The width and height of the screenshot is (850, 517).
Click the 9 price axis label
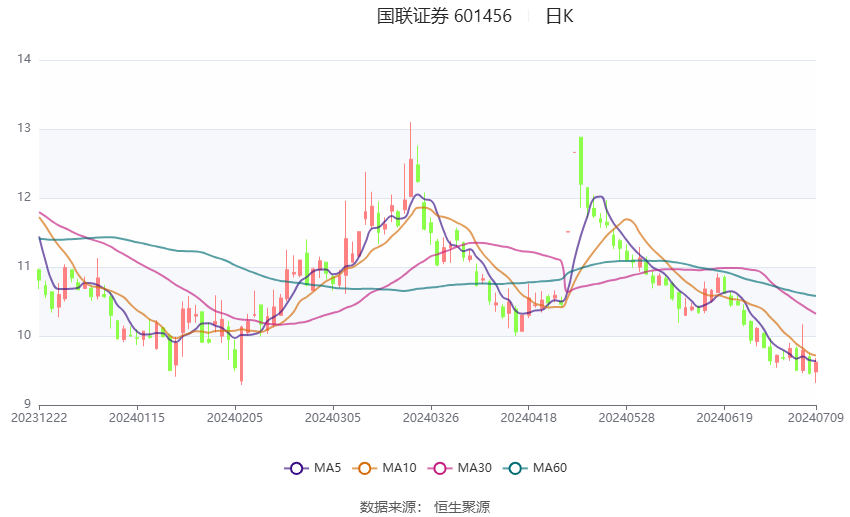[x=27, y=404]
